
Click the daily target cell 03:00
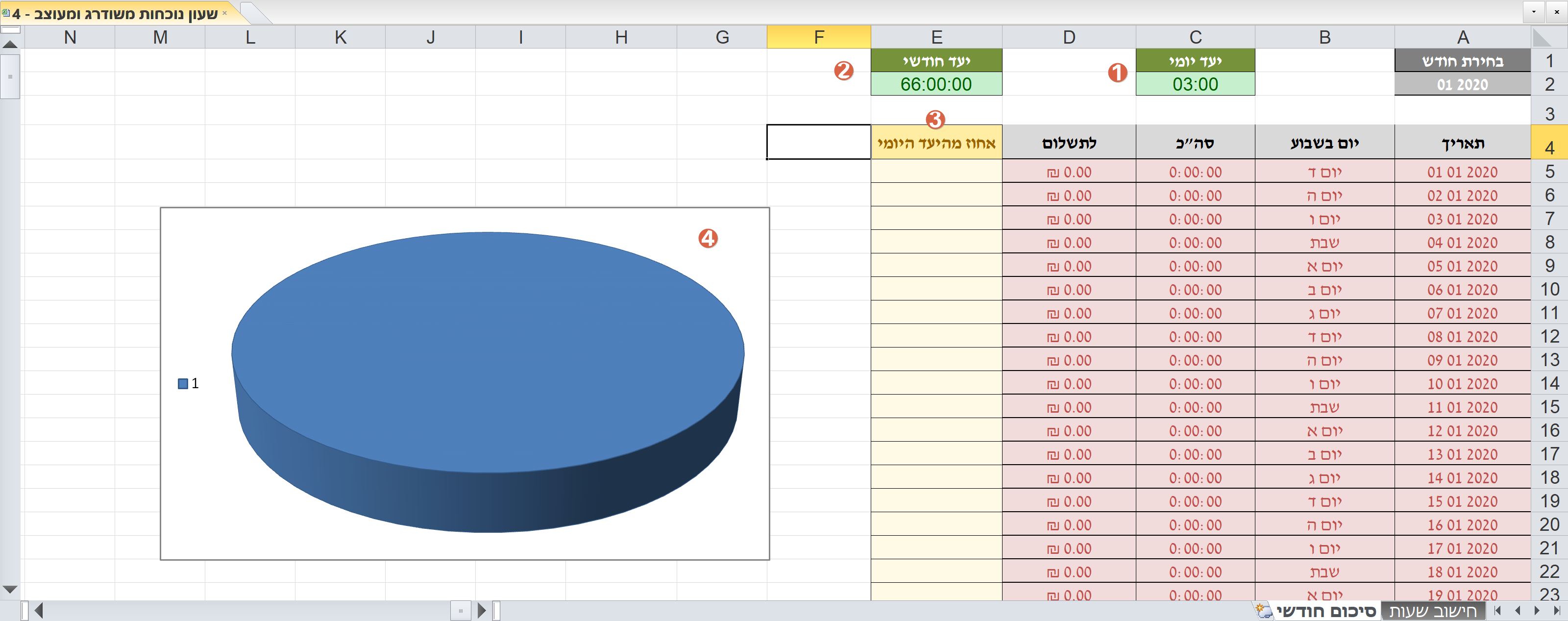pos(1195,85)
